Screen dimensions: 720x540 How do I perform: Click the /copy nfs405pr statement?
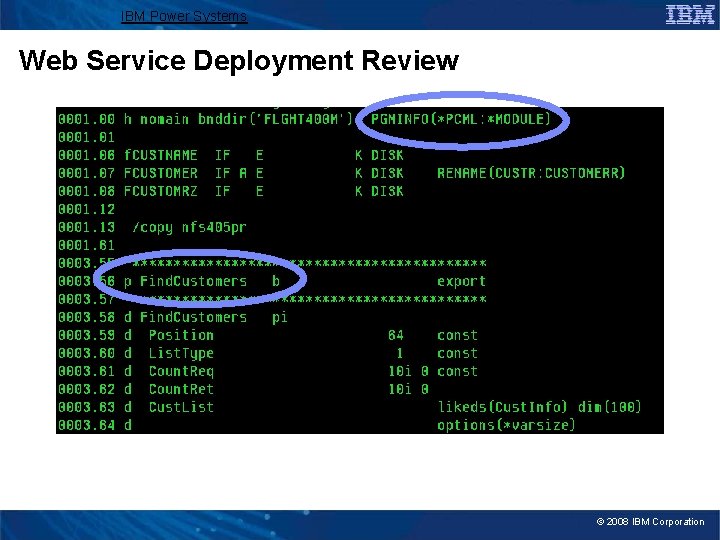(189, 227)
